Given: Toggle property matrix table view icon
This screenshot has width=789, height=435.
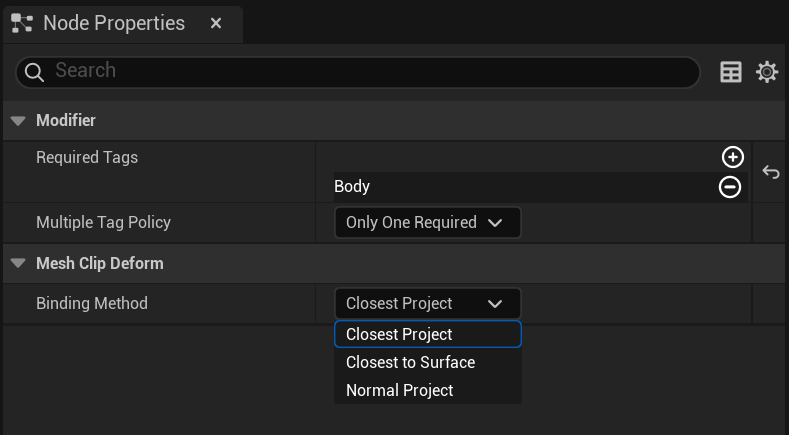Looking at the screenshot, I should click(731, 72).
